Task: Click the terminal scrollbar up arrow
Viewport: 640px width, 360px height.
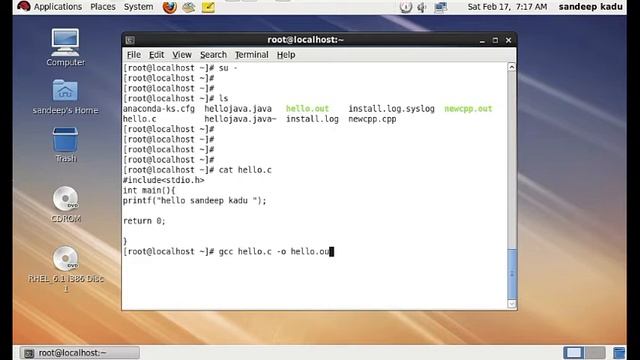Action: (511, 67)
